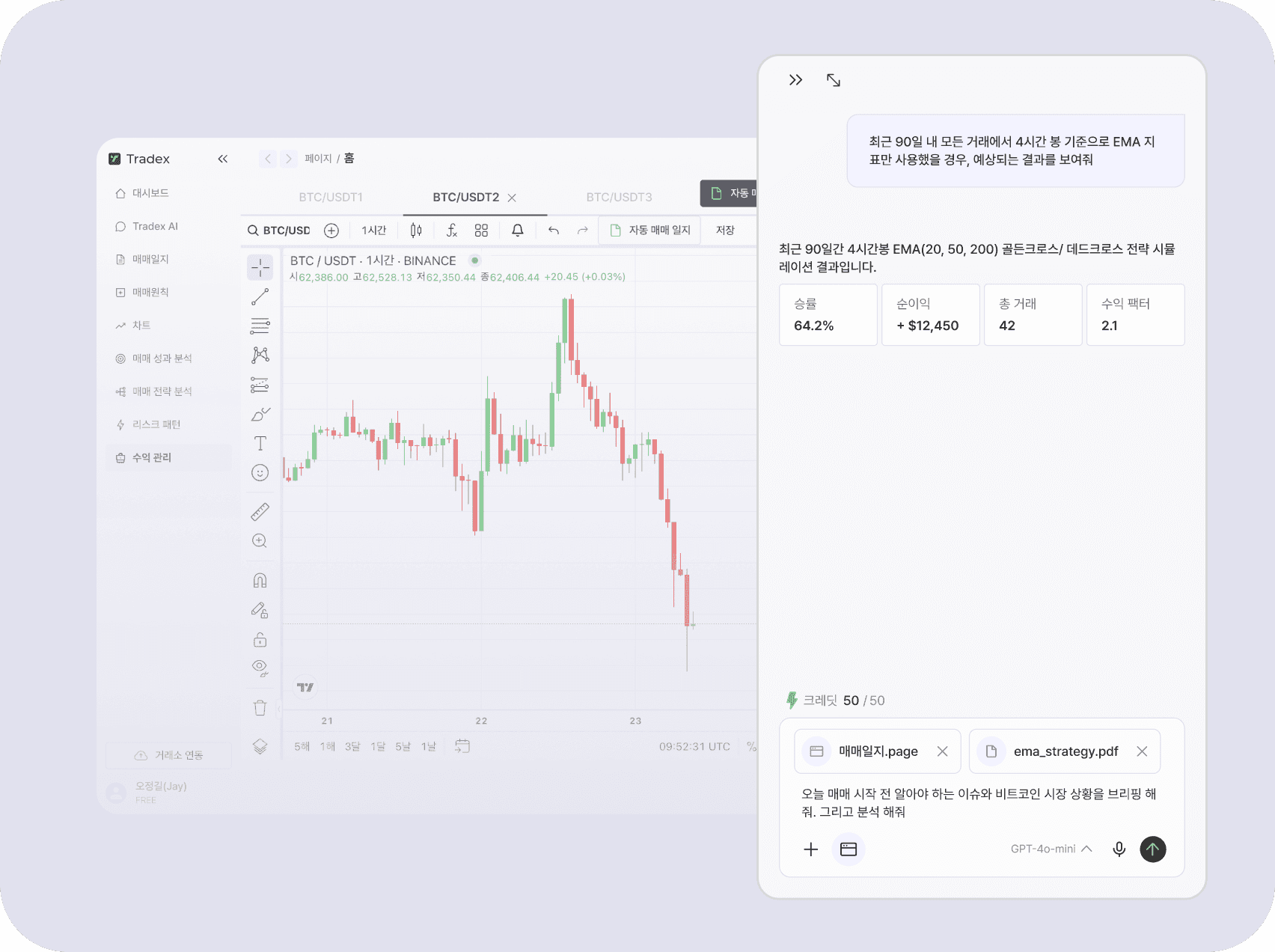1275x952 pixels.
Task: Switch to the BTC/USDT3 tab
Action: pos(619,197)
